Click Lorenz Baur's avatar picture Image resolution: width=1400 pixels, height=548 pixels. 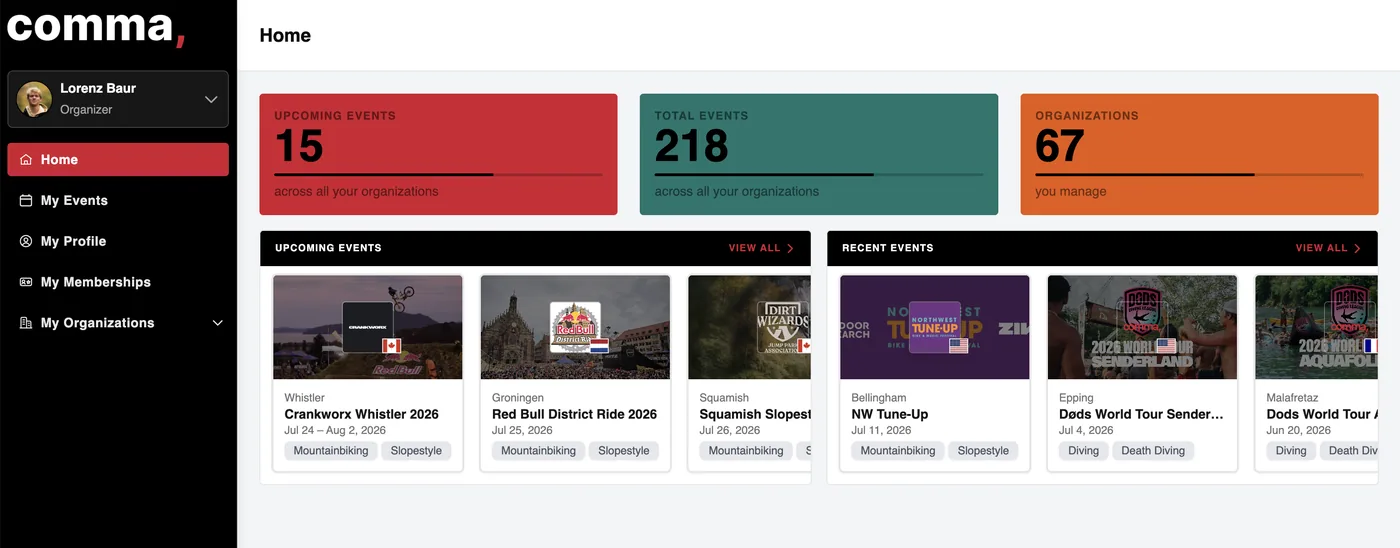click(34, 99)
